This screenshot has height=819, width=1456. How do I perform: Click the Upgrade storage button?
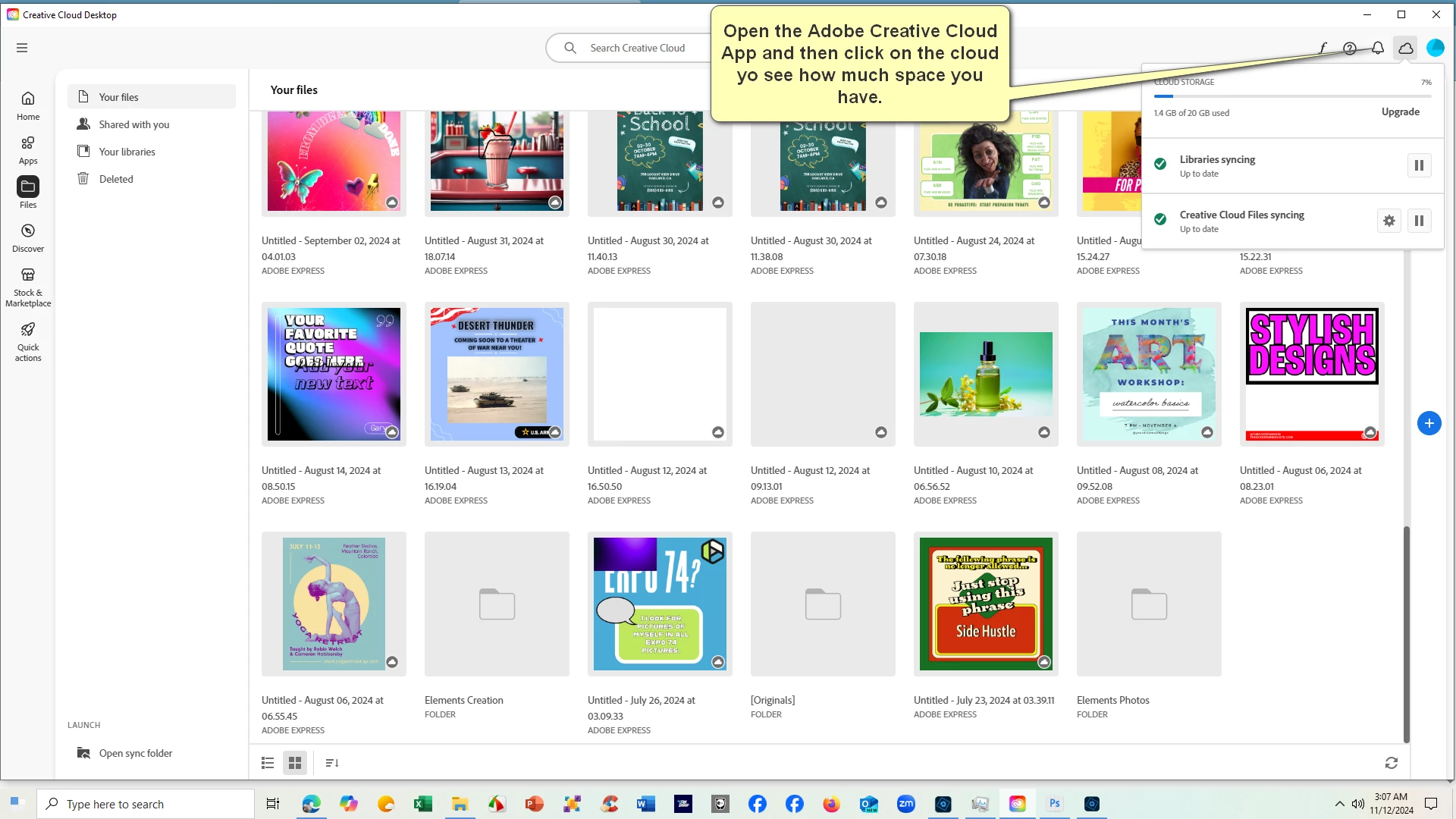[1400, 111]
